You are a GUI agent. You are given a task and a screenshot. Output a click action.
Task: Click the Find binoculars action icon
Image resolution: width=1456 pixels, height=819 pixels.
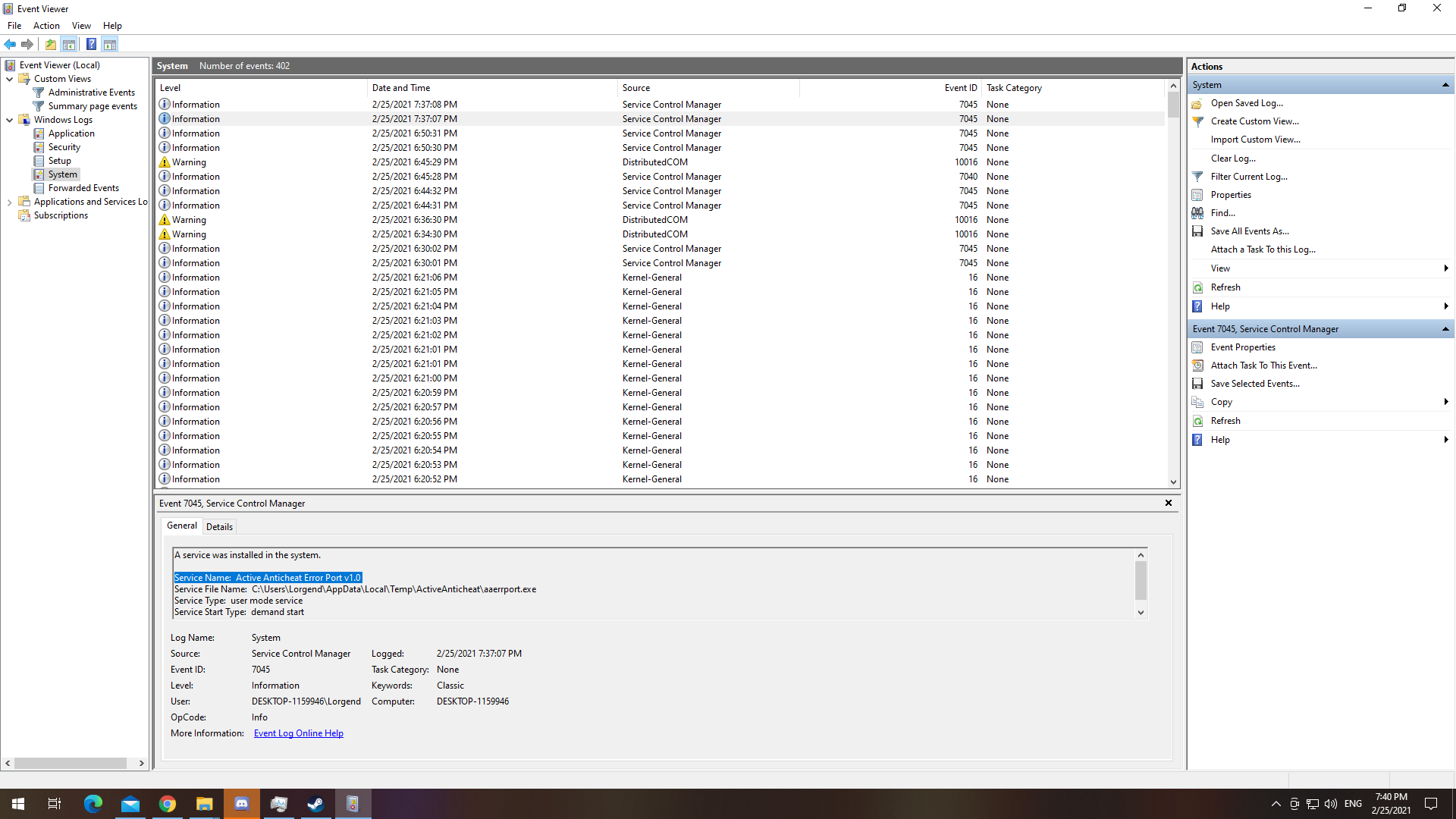(x=1197, y=213)
